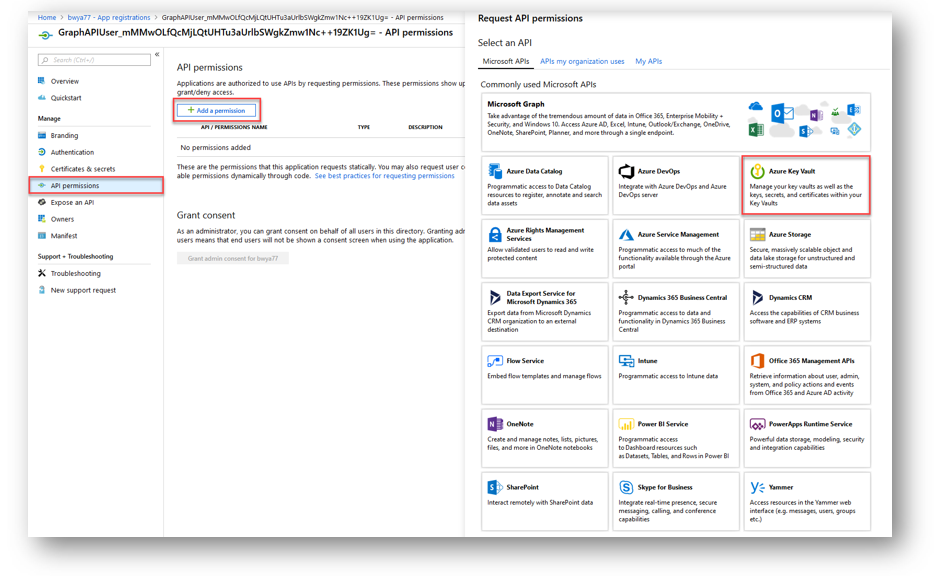Screen dimensions: 944x576
Task: Click the sidebar search field
Action: click(95, 60)
